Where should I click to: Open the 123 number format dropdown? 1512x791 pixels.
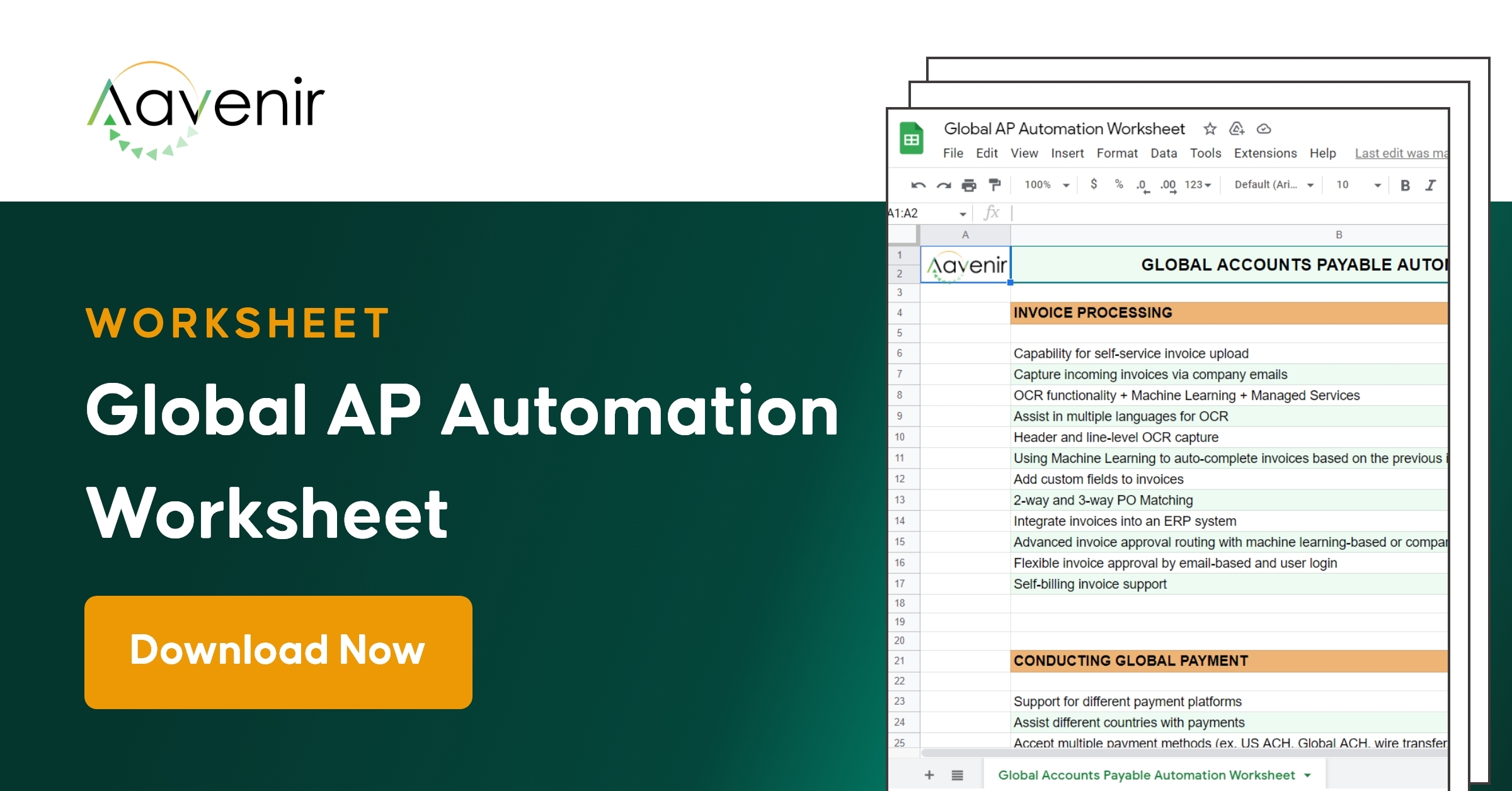tap(1198, 185)
